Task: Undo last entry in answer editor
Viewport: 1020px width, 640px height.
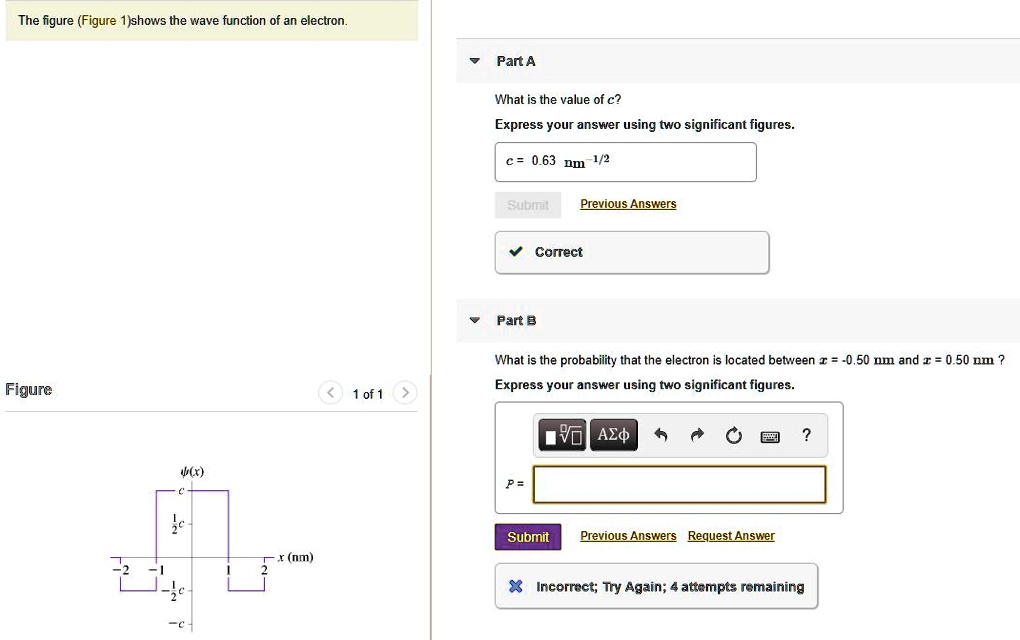Action: point(660,435)
